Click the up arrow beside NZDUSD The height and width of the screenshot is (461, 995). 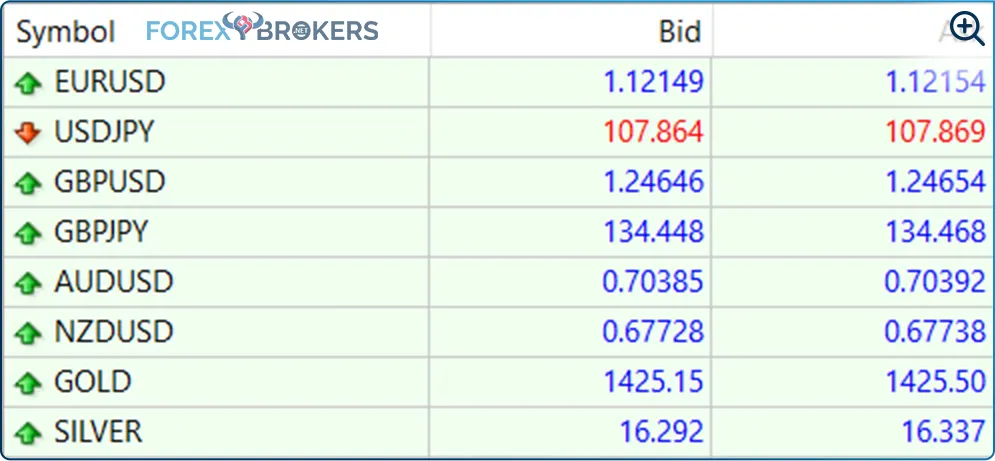coord(28,333)
